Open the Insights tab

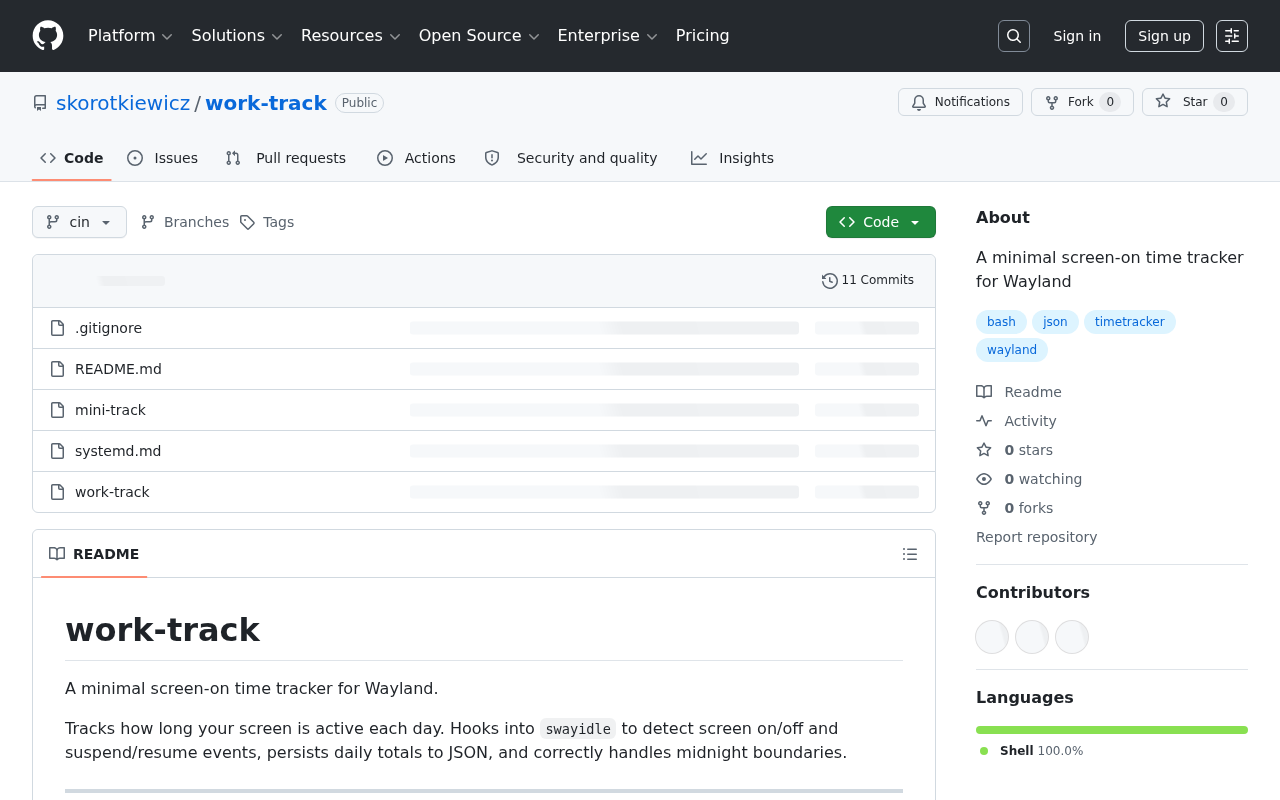(x=732, y=158)
